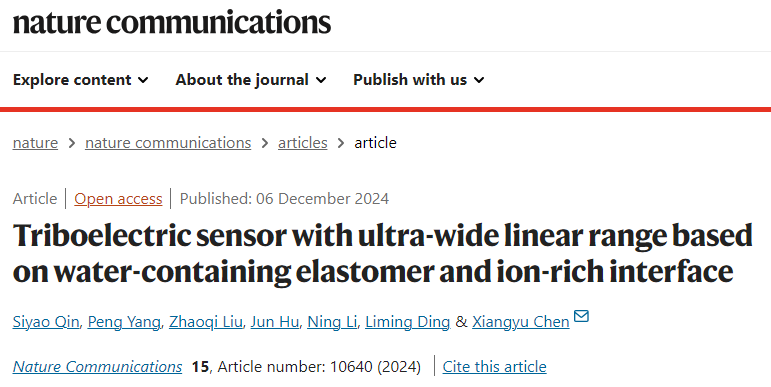Open the About the journal dropdown
The height and width of the screenshot is (387, 771).
[x=251, y=80]
